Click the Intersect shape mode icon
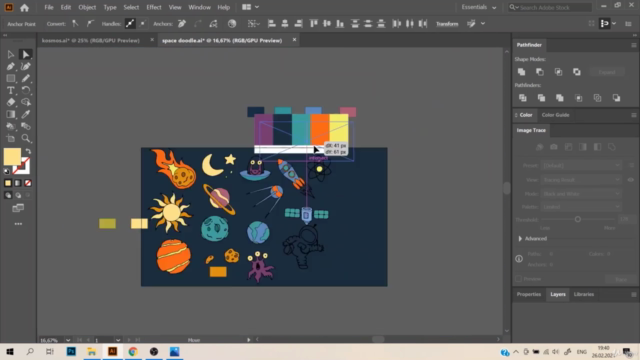Image resolution: width=640 pixels, height=360 pixels. 558,72
